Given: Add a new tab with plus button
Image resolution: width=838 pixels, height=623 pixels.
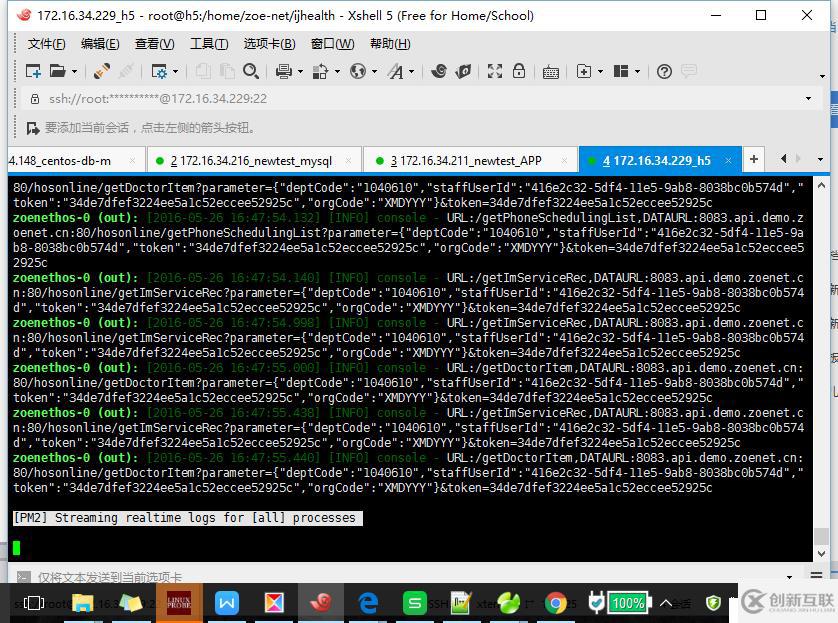Looking at the screenshot, I should click(754, 159).
